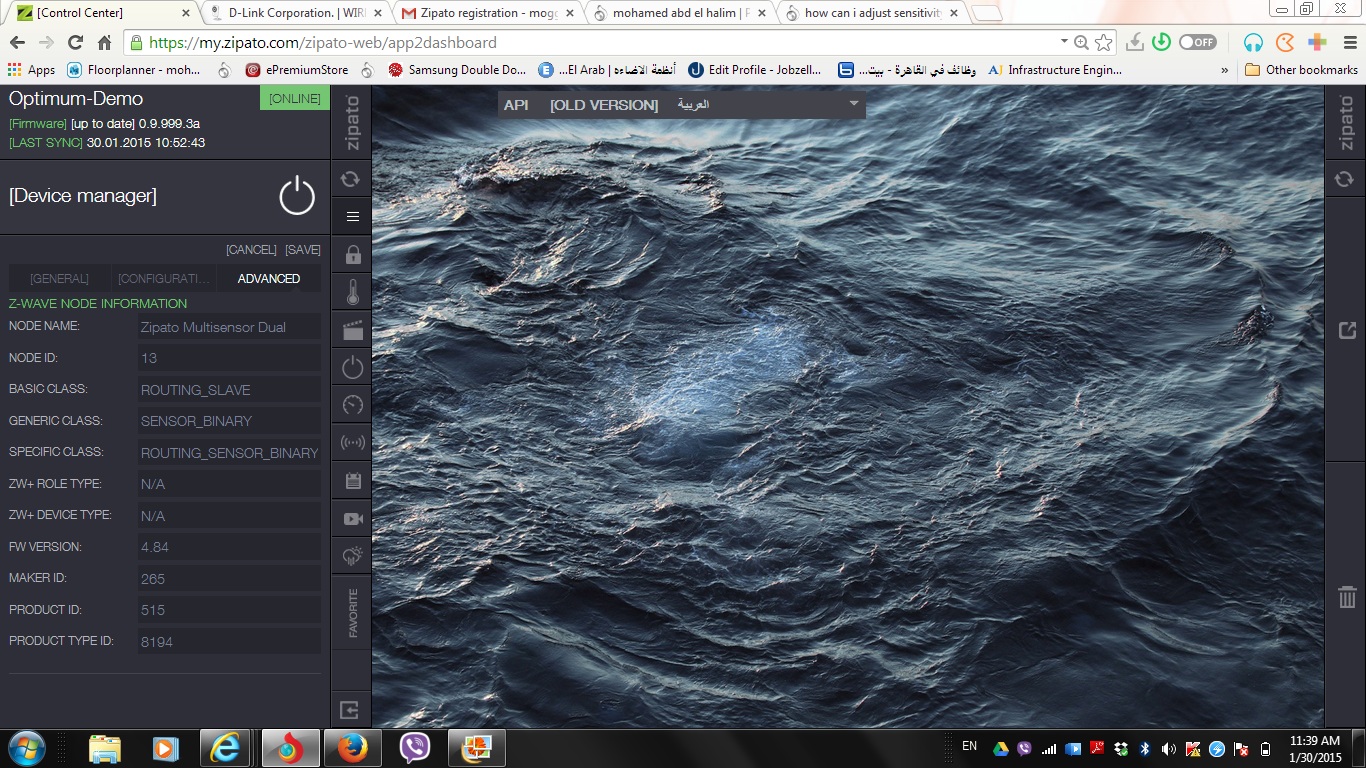Click the video camera icon in sidebar
Image resolution: width=1366 pixels, height=768 pixels.
351,518
